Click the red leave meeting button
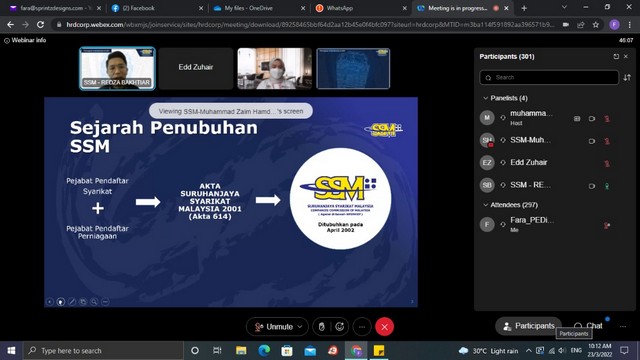The height and width of the screenshot is (360, 640). pyautogui.click(x=384, y=327)
